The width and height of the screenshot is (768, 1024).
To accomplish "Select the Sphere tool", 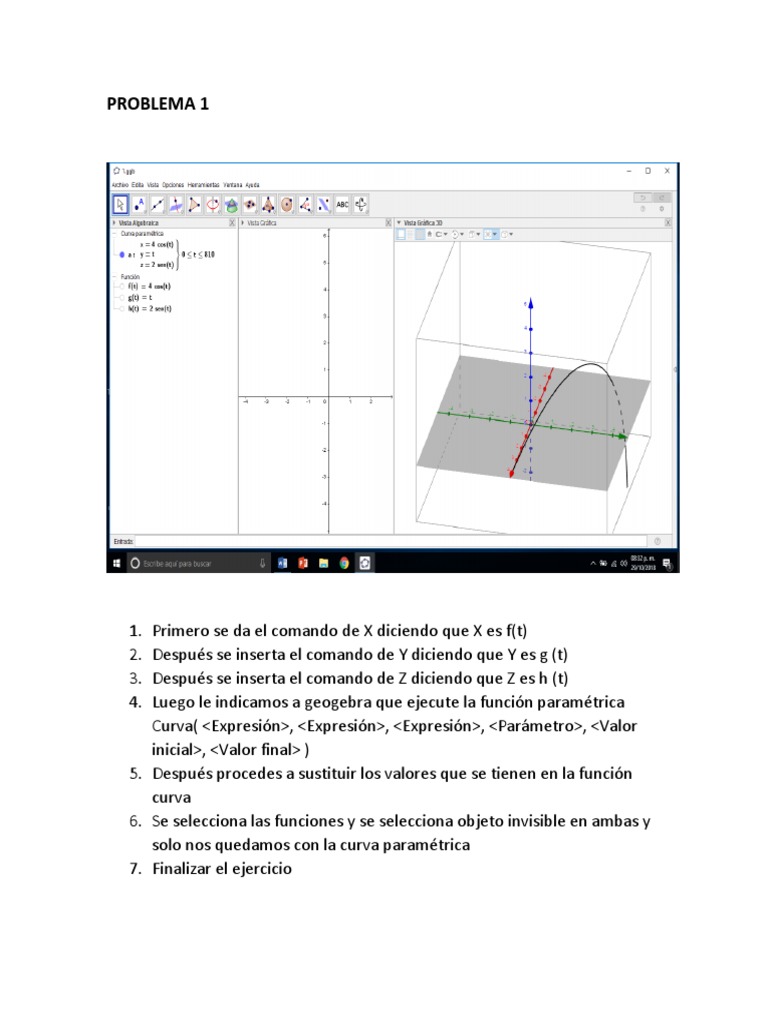I will click(287, 204).
